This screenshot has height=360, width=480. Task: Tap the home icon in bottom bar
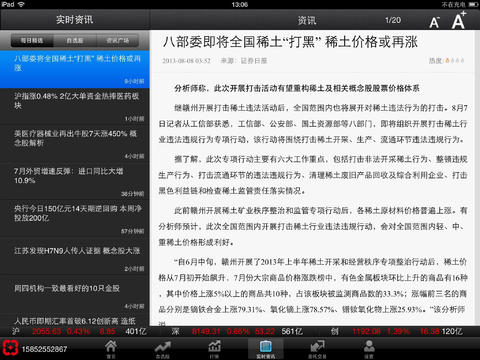[x=111, y=349]
